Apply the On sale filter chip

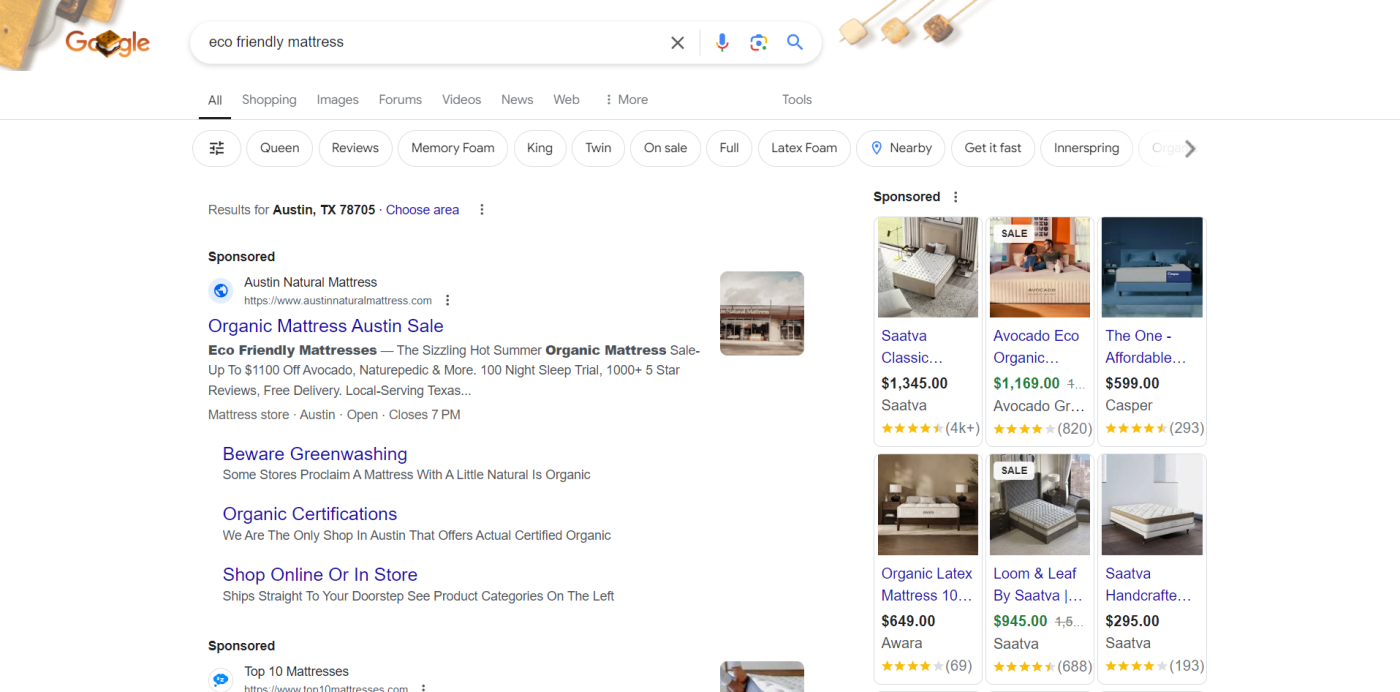666,148
